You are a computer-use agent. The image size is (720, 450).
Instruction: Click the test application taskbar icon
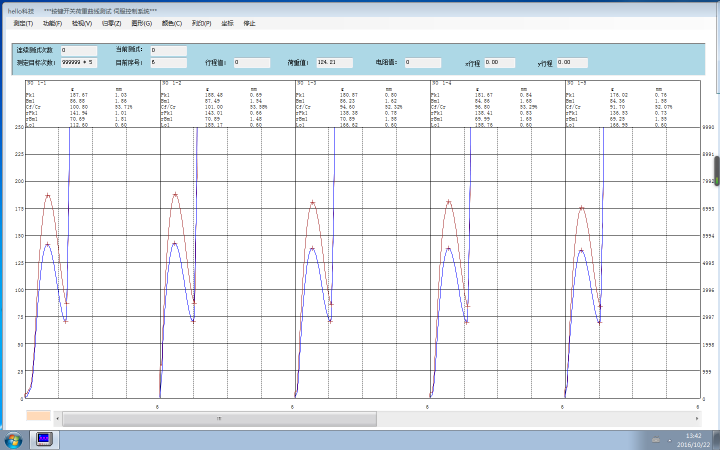tap(44, 439)
